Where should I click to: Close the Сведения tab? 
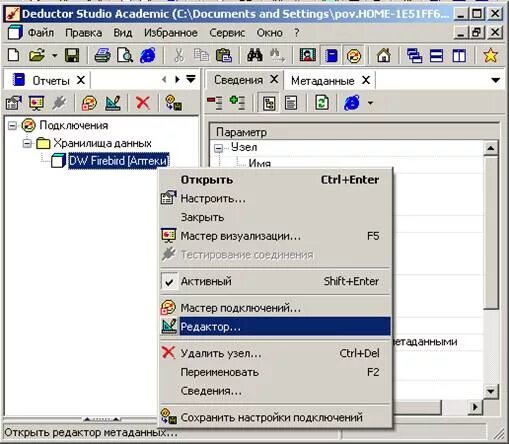pos(274,79)
